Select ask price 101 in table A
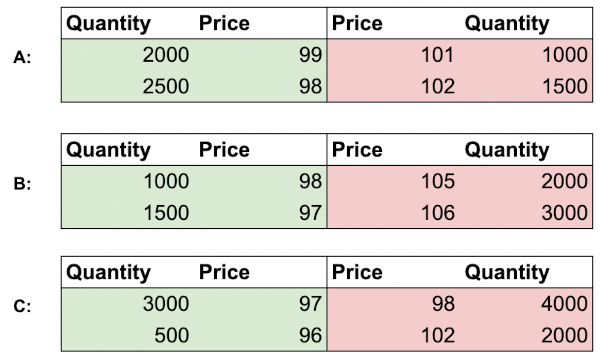600x361 pixels. [437, 55]
